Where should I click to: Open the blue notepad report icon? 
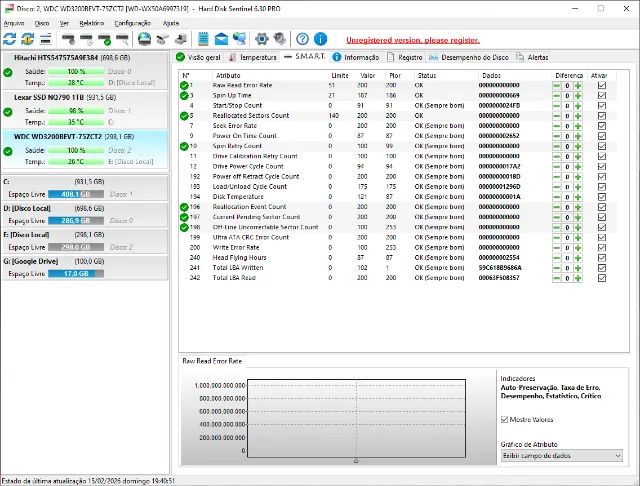click(x=203, y=39)
